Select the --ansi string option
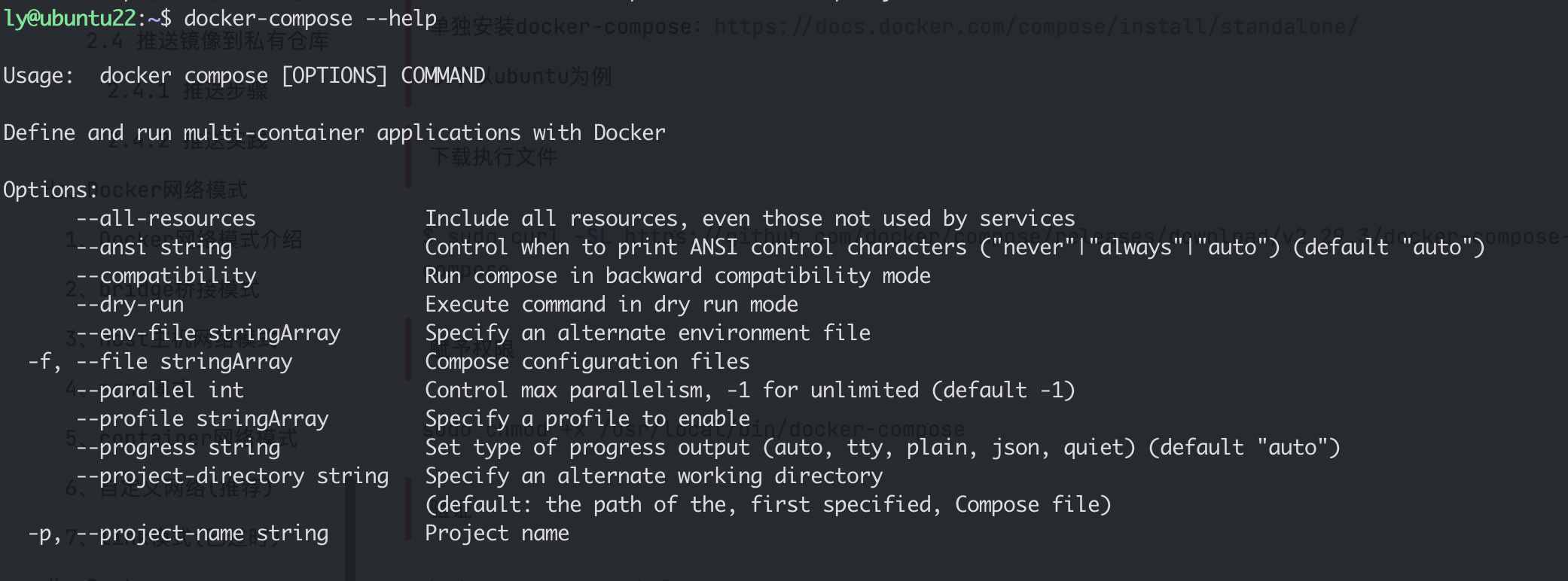 (154, 247)
